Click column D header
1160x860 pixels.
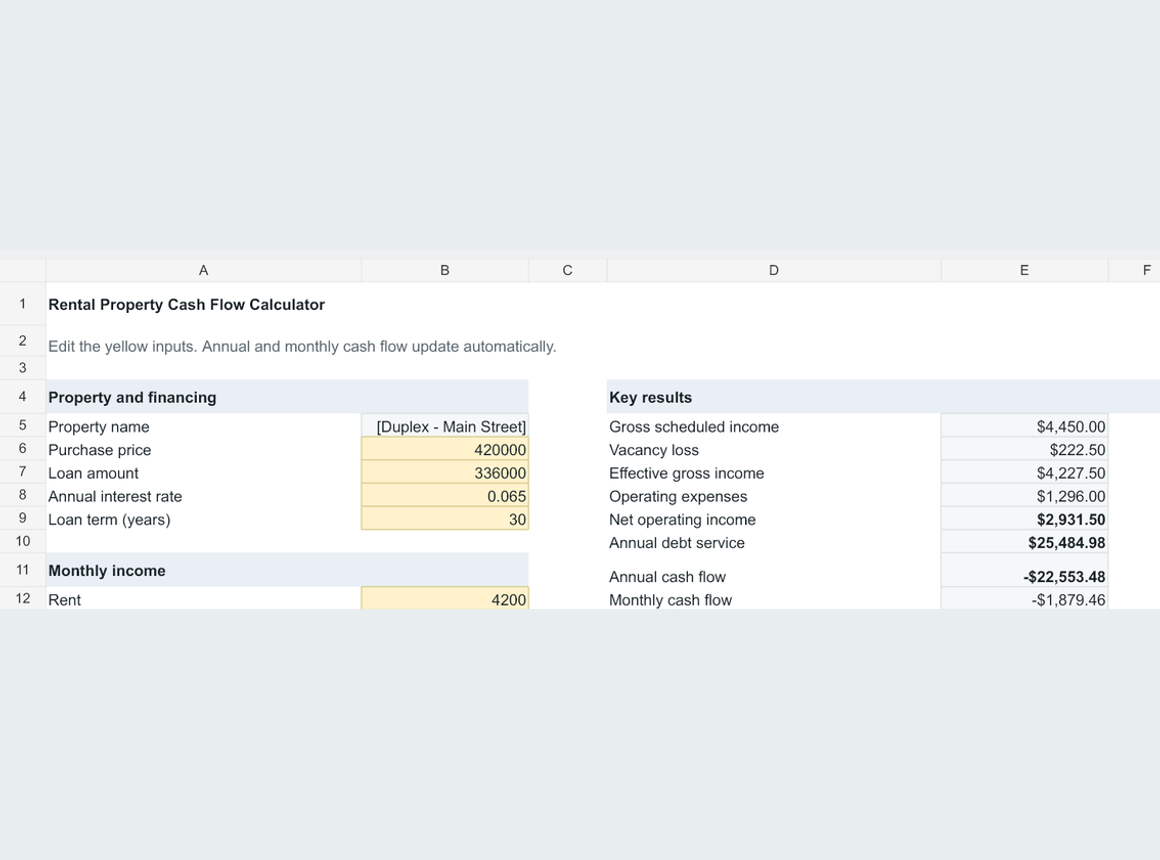(774, 270)
